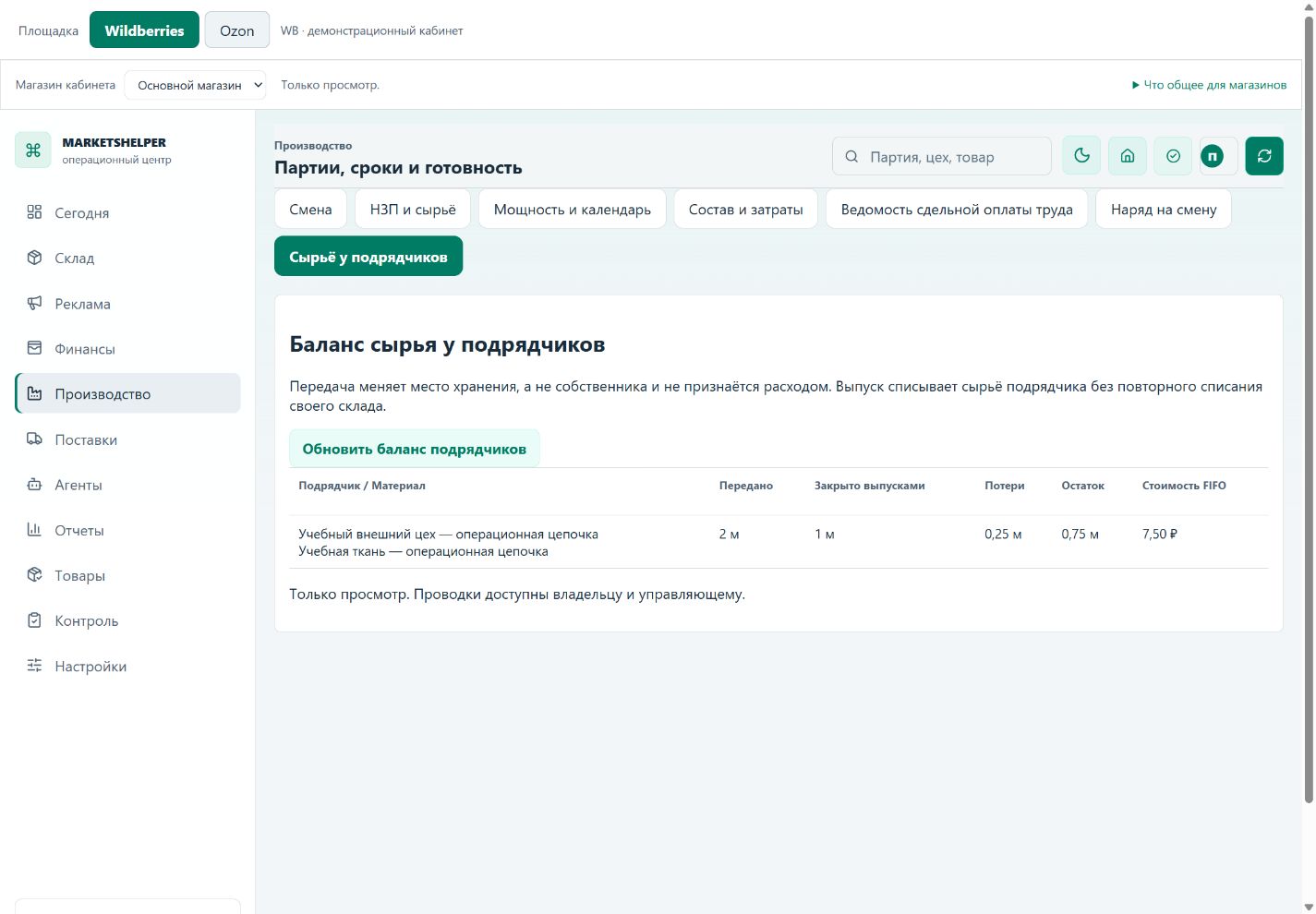
Task: Click the "7,50 ₽" FIFO cost value
Action: tap(1160, 534)
